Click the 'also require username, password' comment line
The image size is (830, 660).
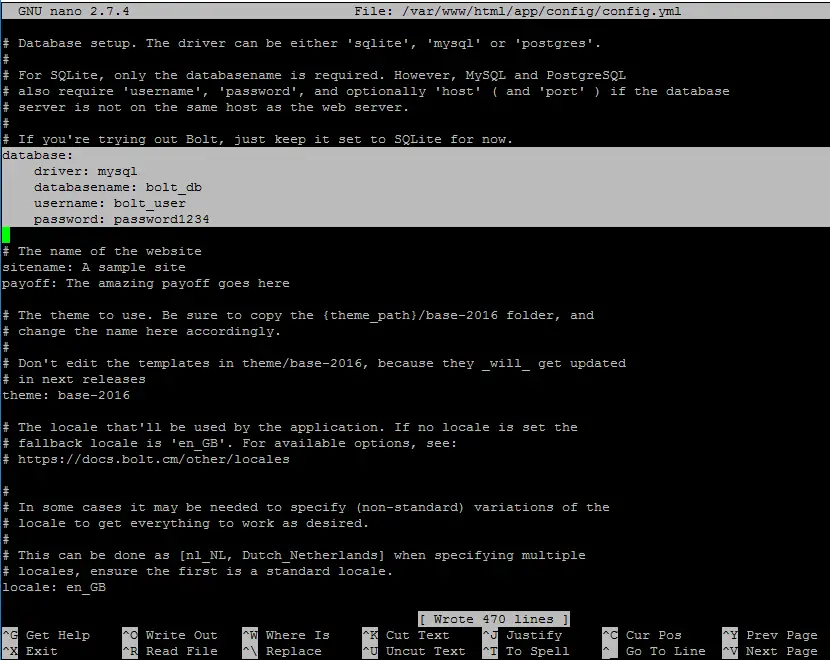click(x=366, y=91)
